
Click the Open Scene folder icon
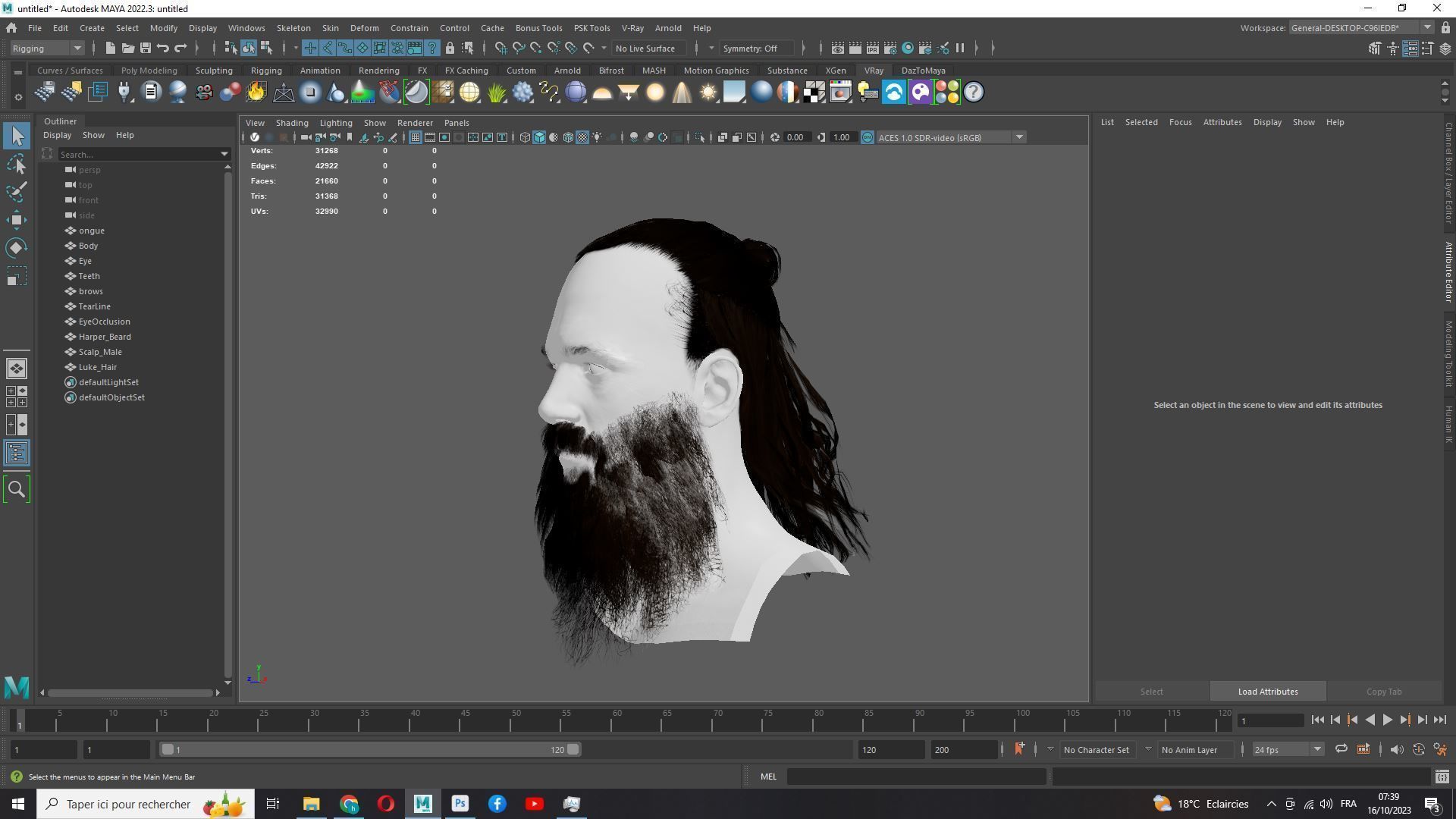coord(127,48)
